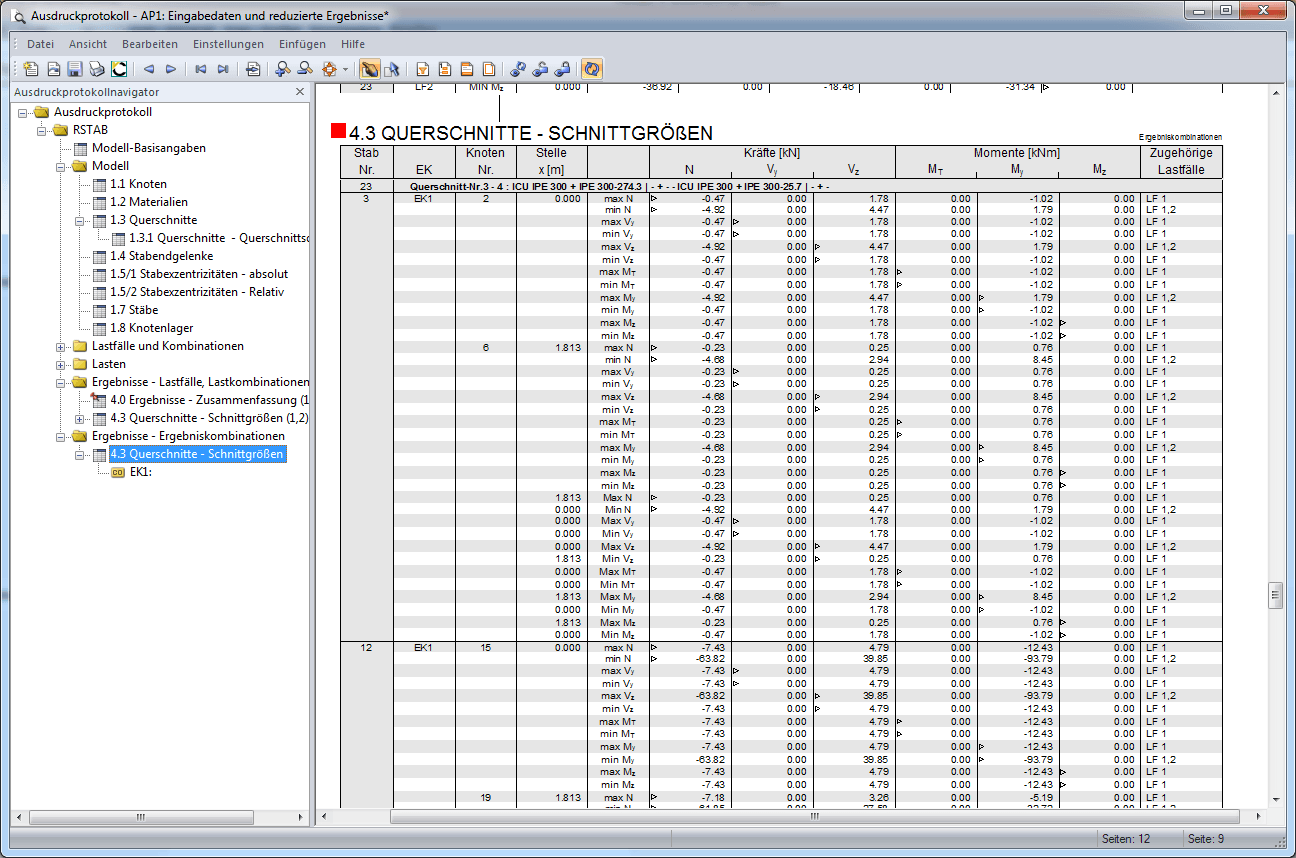Viewport: 1296px width, 858px height.
Task: Select 1.4 Stabendgelenke in the tree
Action: (161, 256)
